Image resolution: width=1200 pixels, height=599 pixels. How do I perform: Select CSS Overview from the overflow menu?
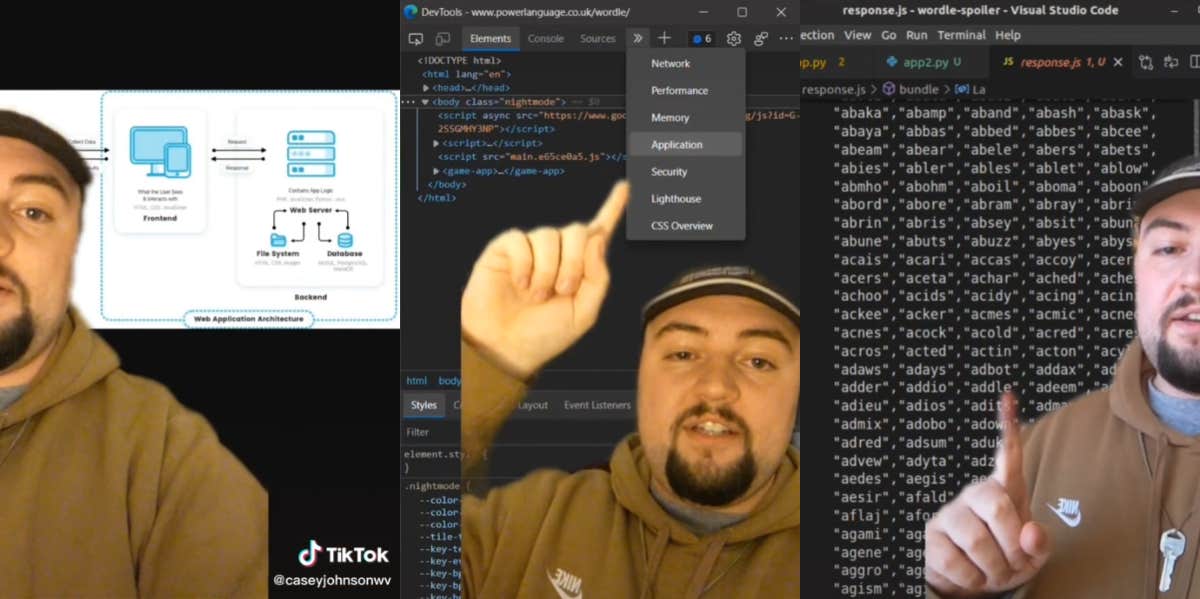point(686,226)
